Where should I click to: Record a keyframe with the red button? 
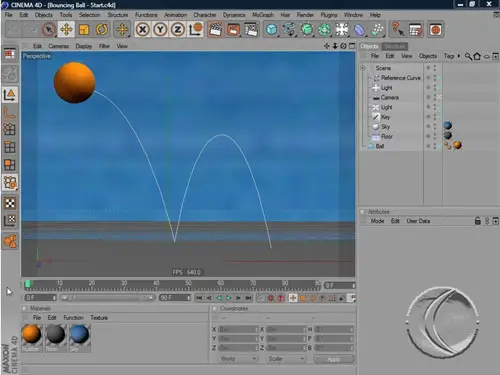tap(271, 298)
